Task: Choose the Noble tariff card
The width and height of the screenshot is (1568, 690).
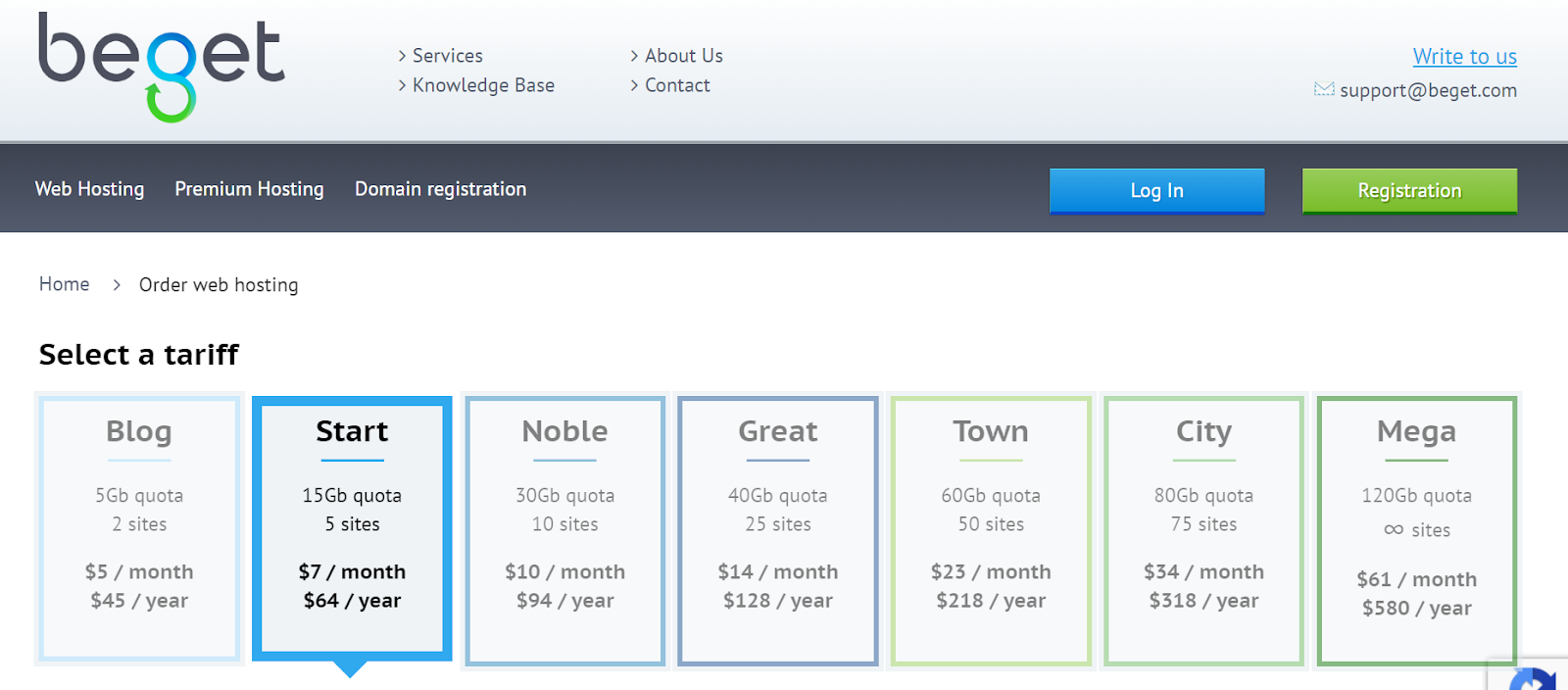Action: 564,530
